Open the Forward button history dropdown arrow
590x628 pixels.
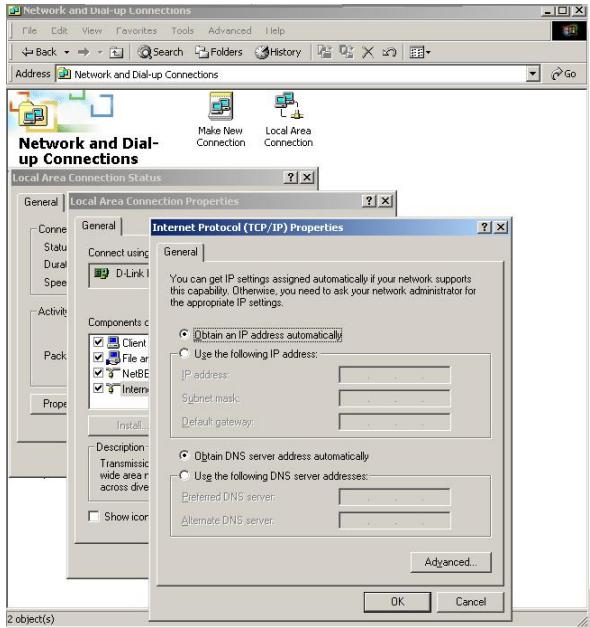[99, 52]
